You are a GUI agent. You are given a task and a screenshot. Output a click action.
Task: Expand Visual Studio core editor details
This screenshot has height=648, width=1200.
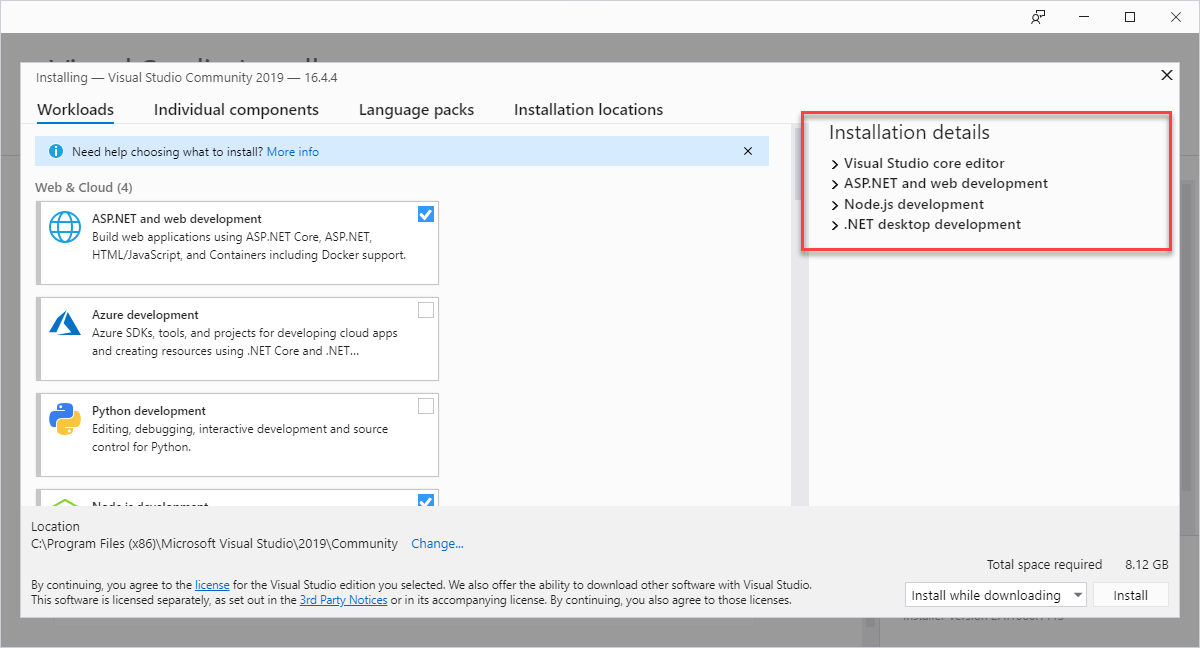pyautogui.click(x=835, y=163)
